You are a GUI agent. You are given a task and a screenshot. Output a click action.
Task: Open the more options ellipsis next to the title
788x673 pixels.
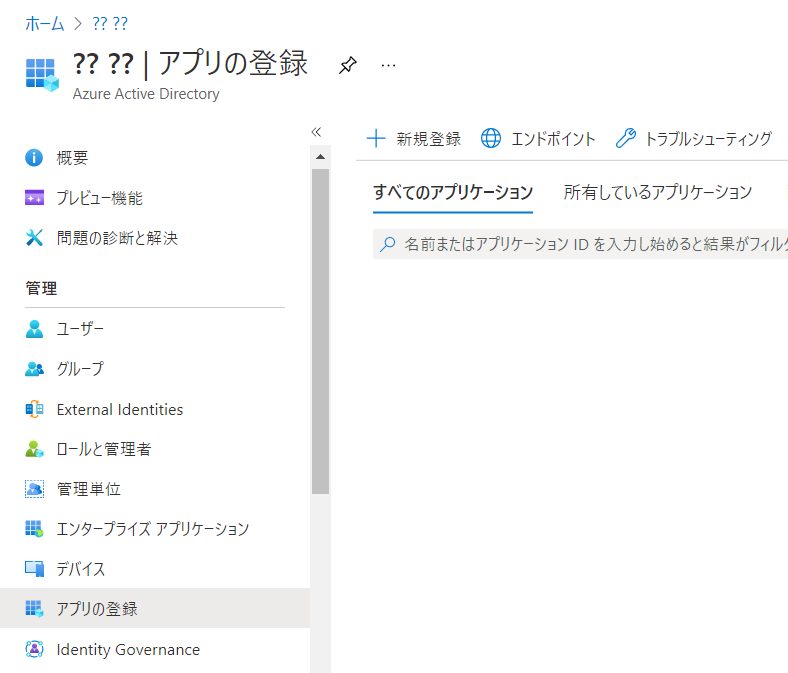pyautogui.click(x=388, y=65)
